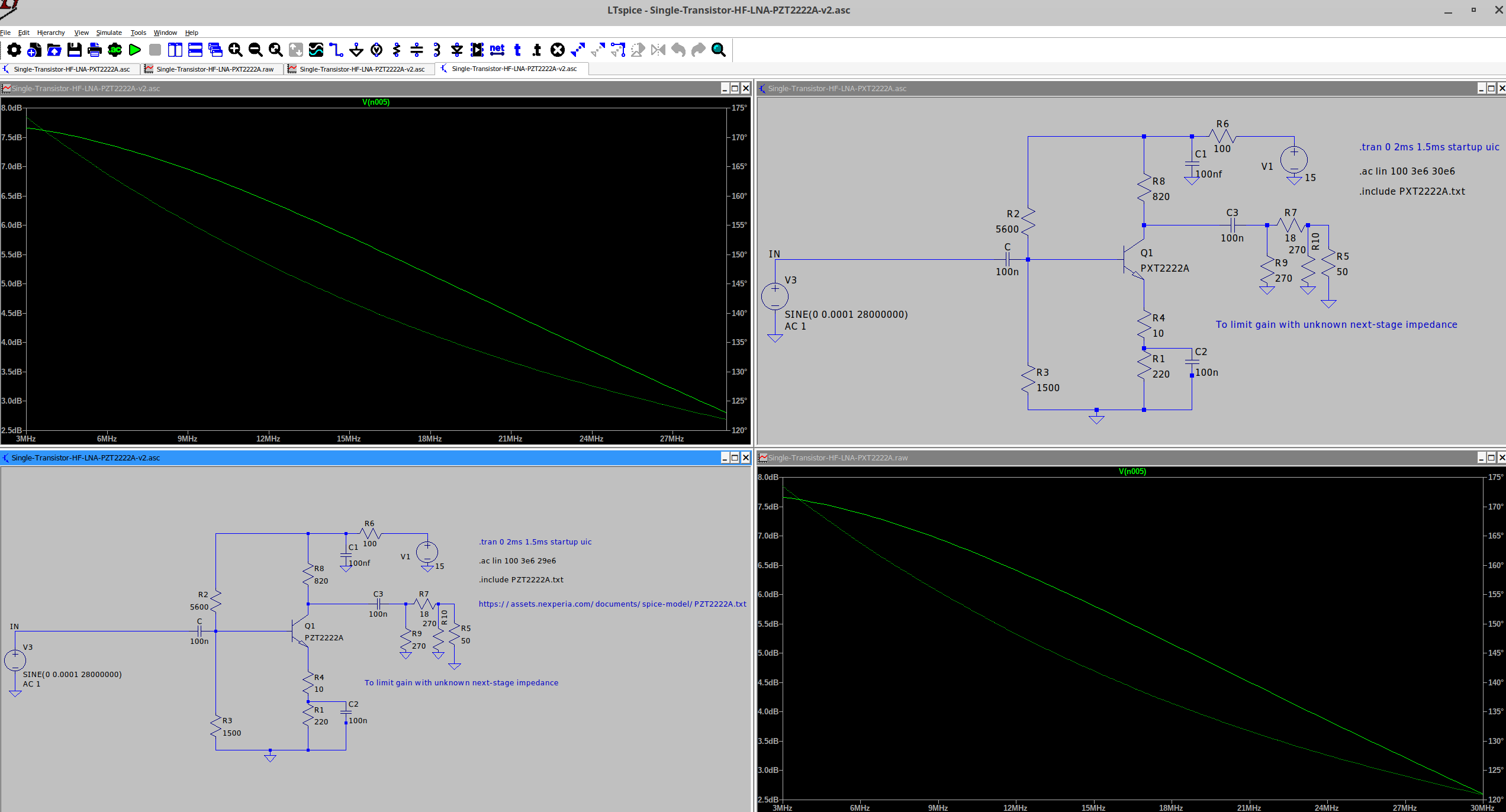Open the Hierarchy menu
Viewport: 1506px width, 812px height.
click(x=51, y=33)
